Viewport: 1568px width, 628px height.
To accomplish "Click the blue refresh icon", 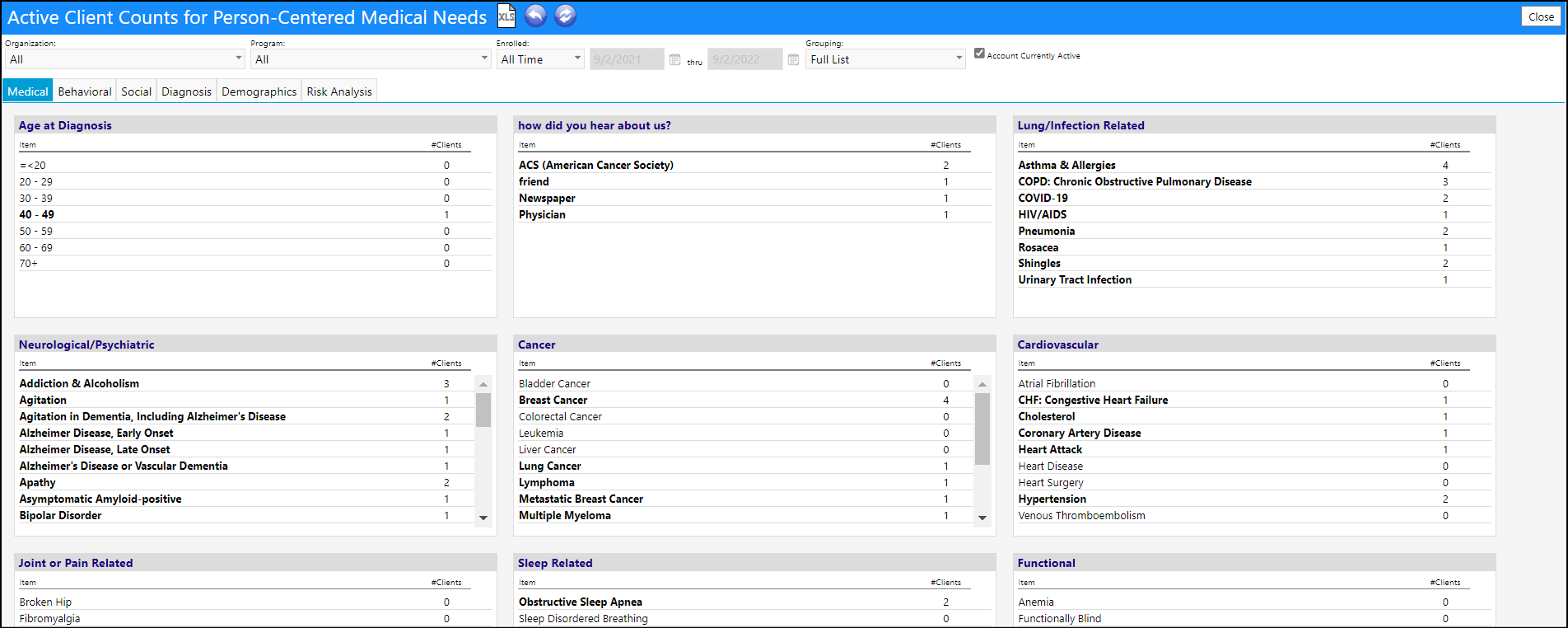I will 566,16.
